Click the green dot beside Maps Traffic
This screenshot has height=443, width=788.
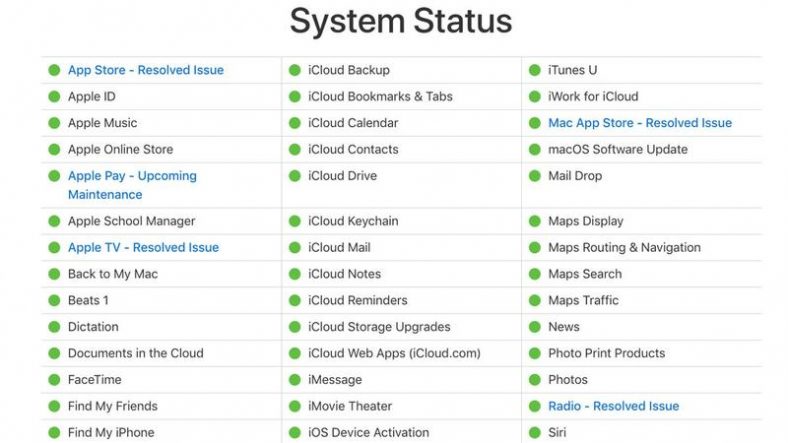pos(535,300)
